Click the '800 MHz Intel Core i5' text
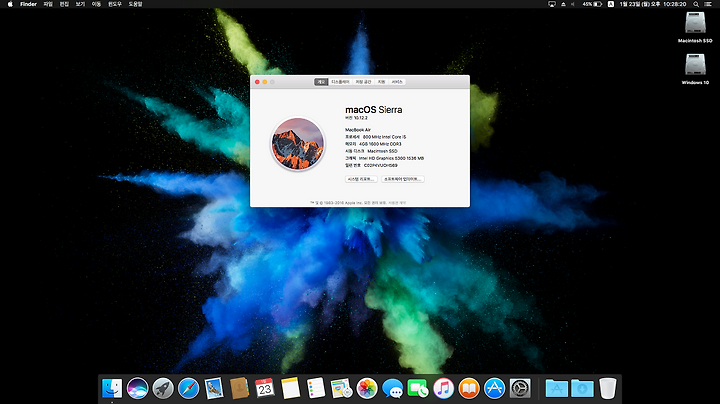Viewport: 720px width, 404px height. 384,137
